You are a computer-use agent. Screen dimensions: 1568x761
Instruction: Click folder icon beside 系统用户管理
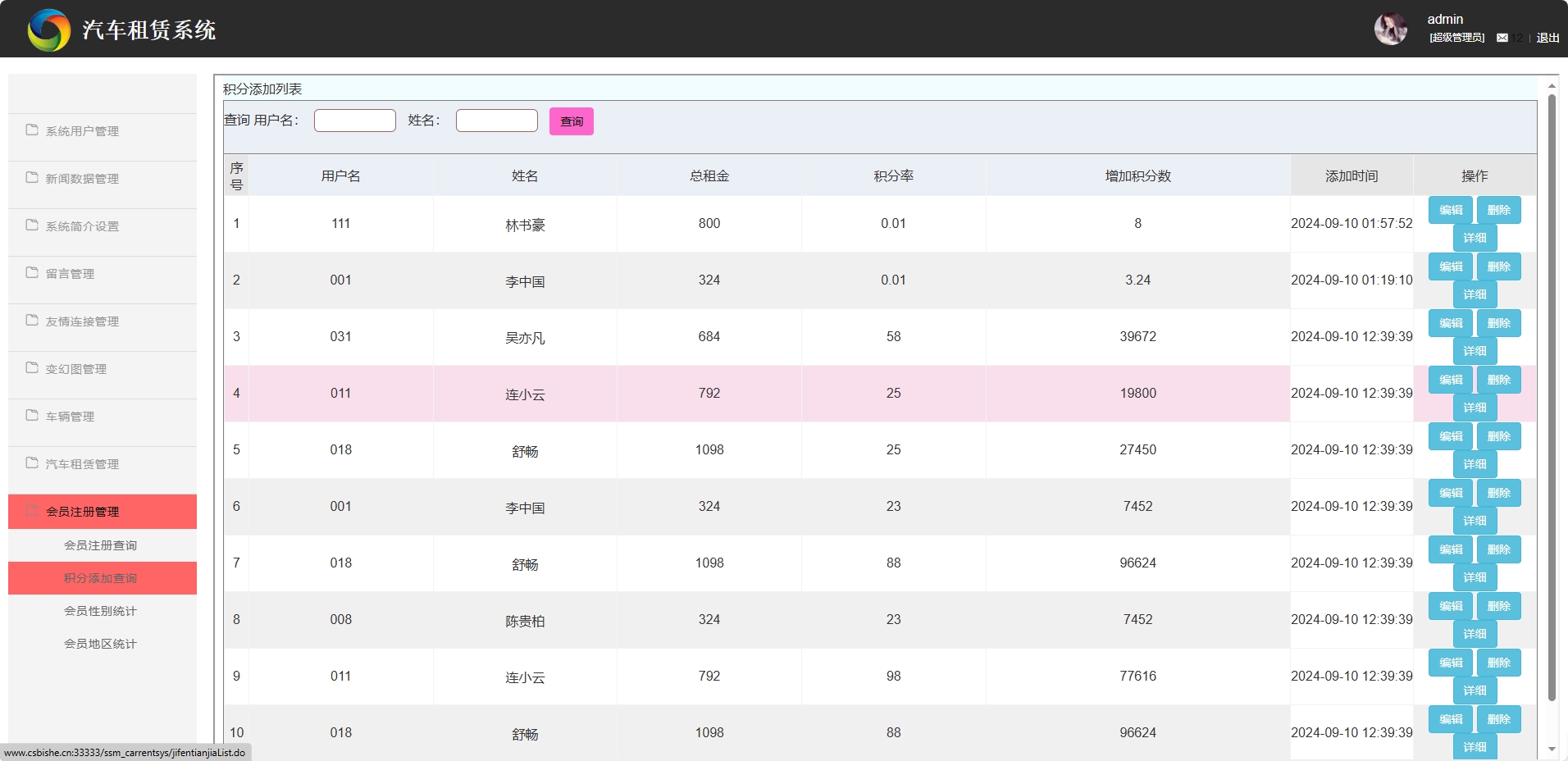tap(32, 130)
